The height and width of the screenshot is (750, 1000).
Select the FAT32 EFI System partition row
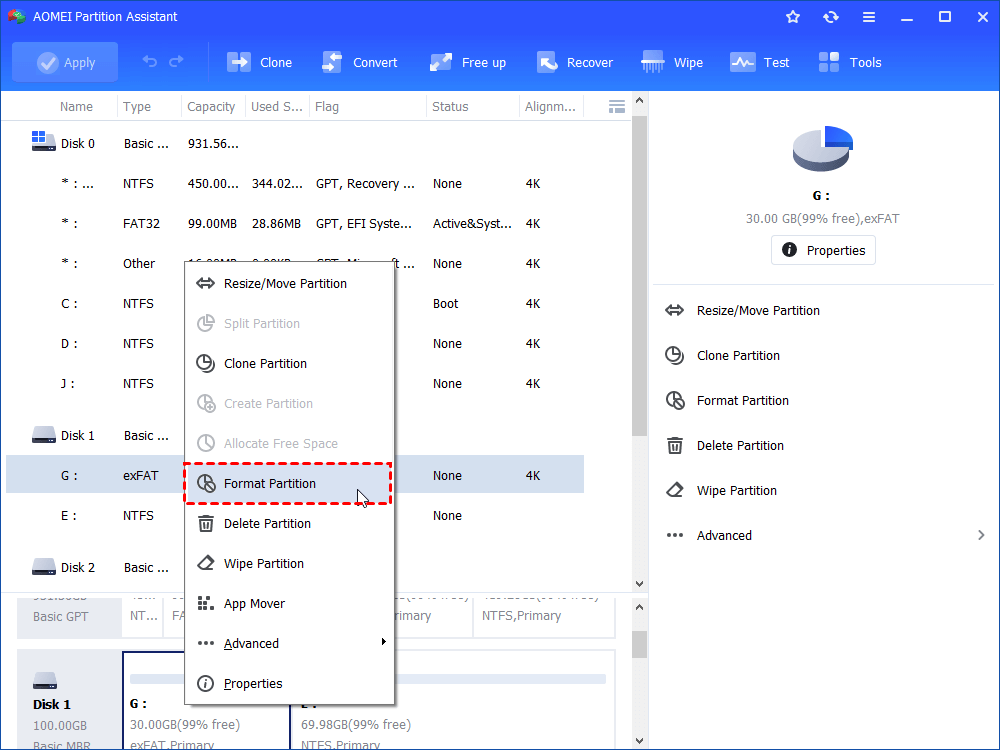click(x=295, y=224)
